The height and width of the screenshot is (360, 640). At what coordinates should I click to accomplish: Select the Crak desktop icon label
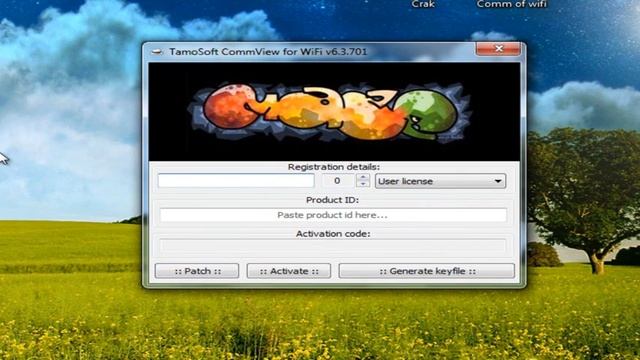(x=423, y=4)
